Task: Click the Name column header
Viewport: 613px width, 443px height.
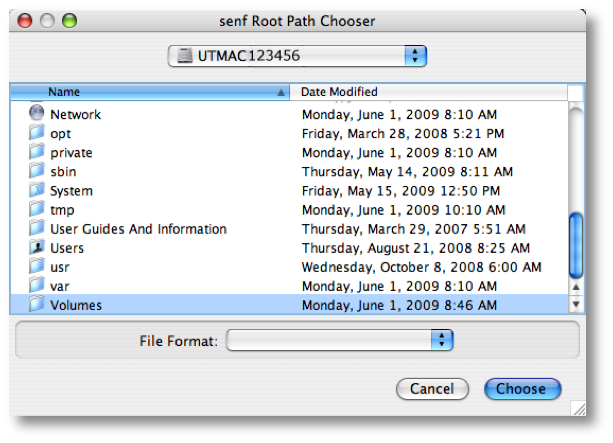Action: (x=150, y=92)
